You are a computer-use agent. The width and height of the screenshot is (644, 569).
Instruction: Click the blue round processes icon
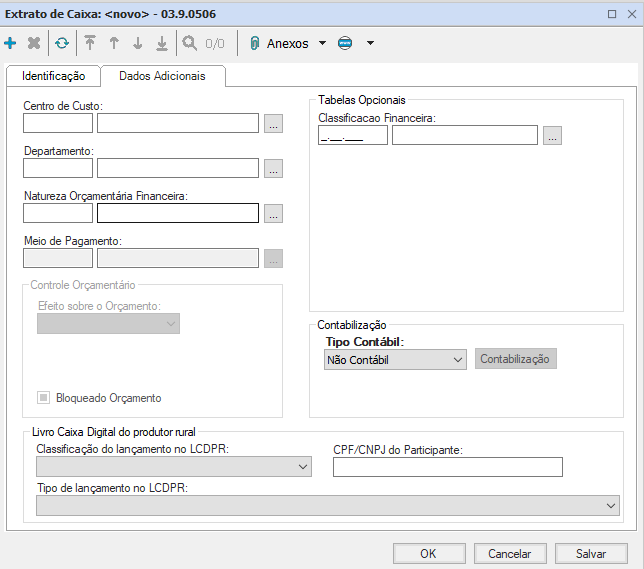345,43
